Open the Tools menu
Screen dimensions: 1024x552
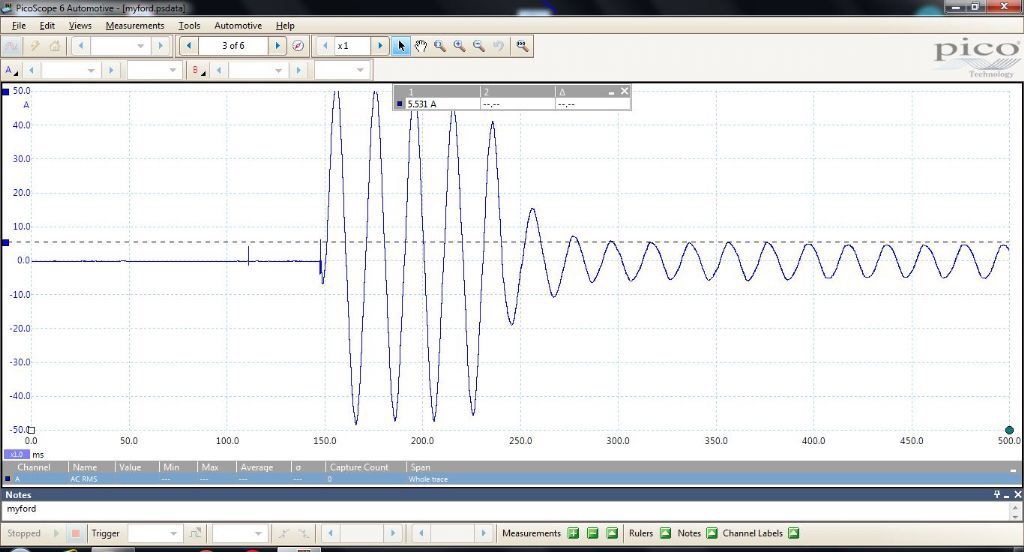pyautogui.click(x=189, y=25)
